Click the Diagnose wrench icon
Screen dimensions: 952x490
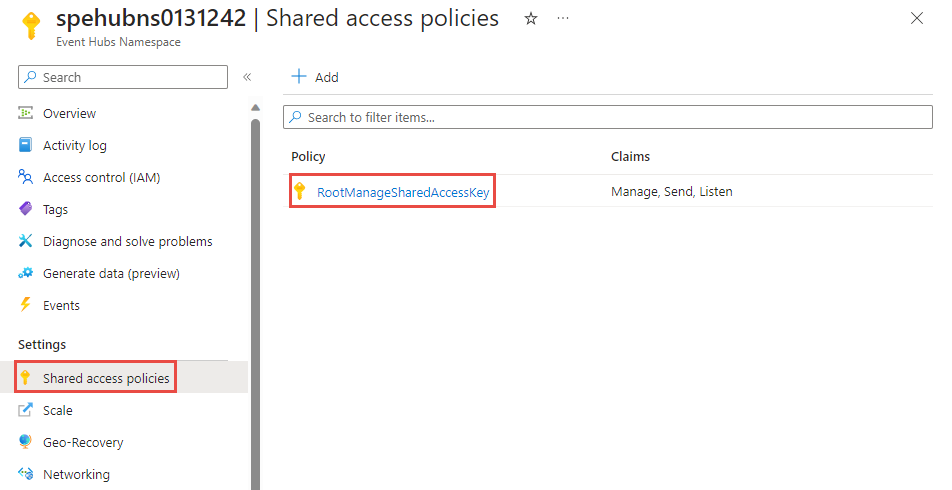tap(26, 241)
